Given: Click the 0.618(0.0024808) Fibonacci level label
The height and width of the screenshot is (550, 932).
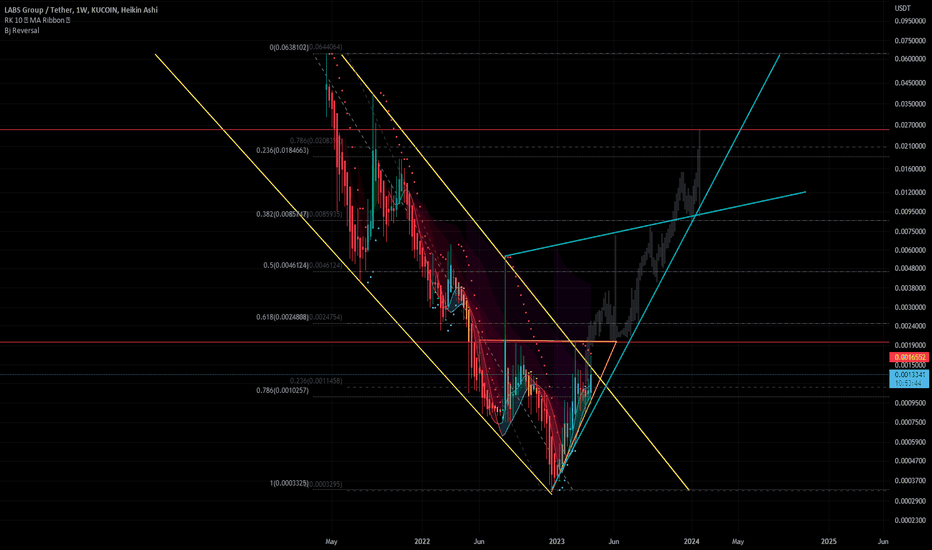Looking at the screenshot, I should pyautogui.click(x=282, y=317).
